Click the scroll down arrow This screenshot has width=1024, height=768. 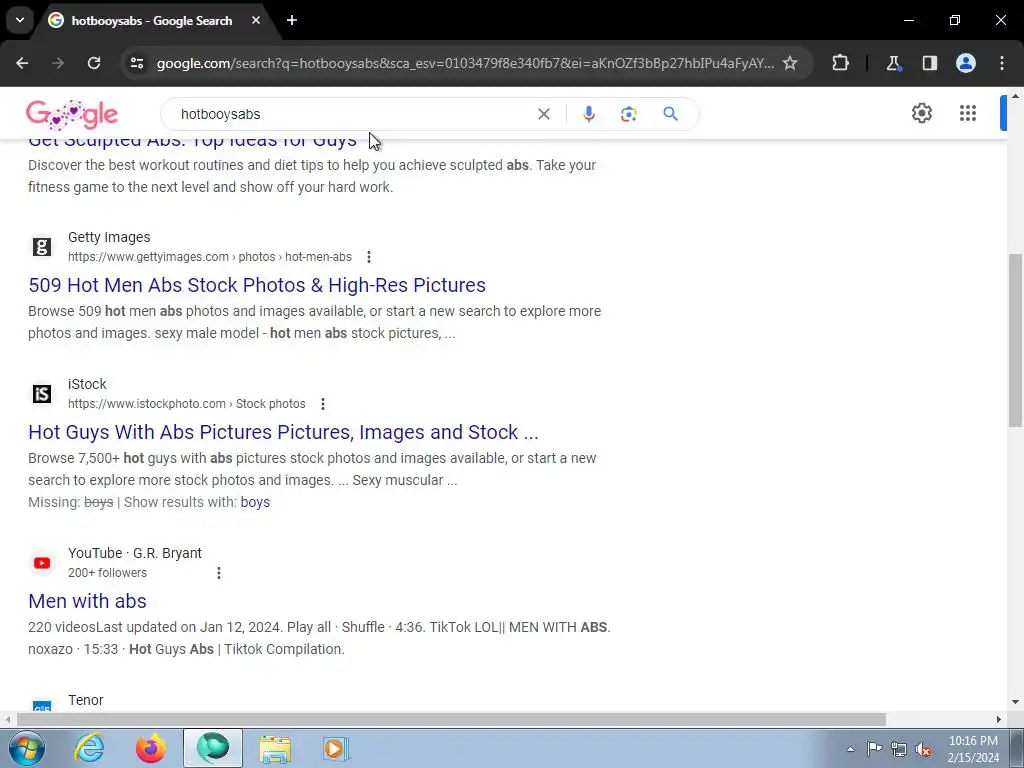1015,702
